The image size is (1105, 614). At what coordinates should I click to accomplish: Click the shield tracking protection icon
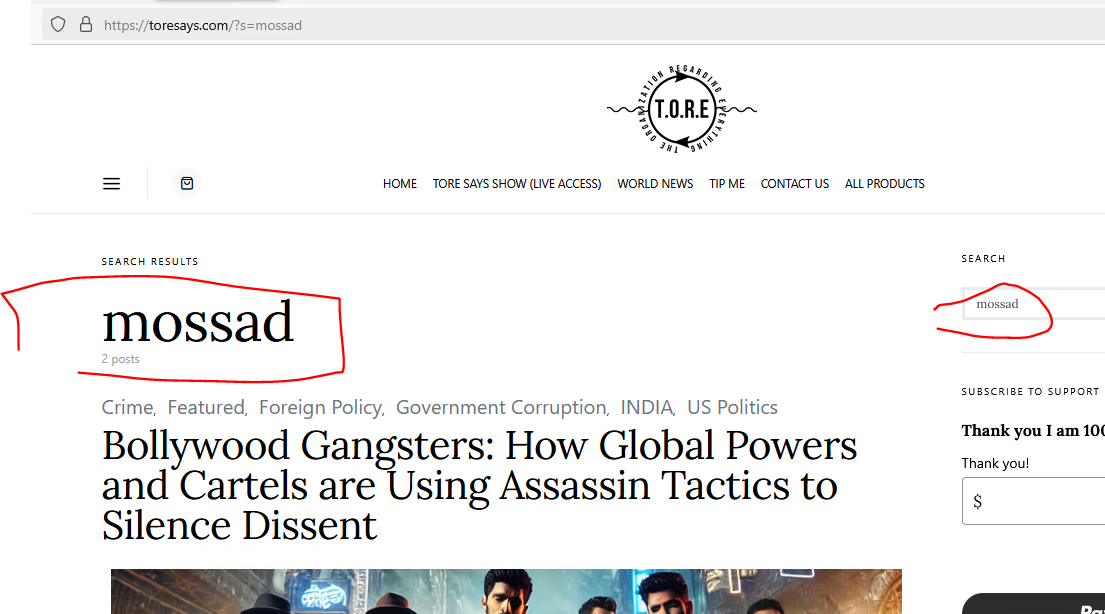(58, 25)
